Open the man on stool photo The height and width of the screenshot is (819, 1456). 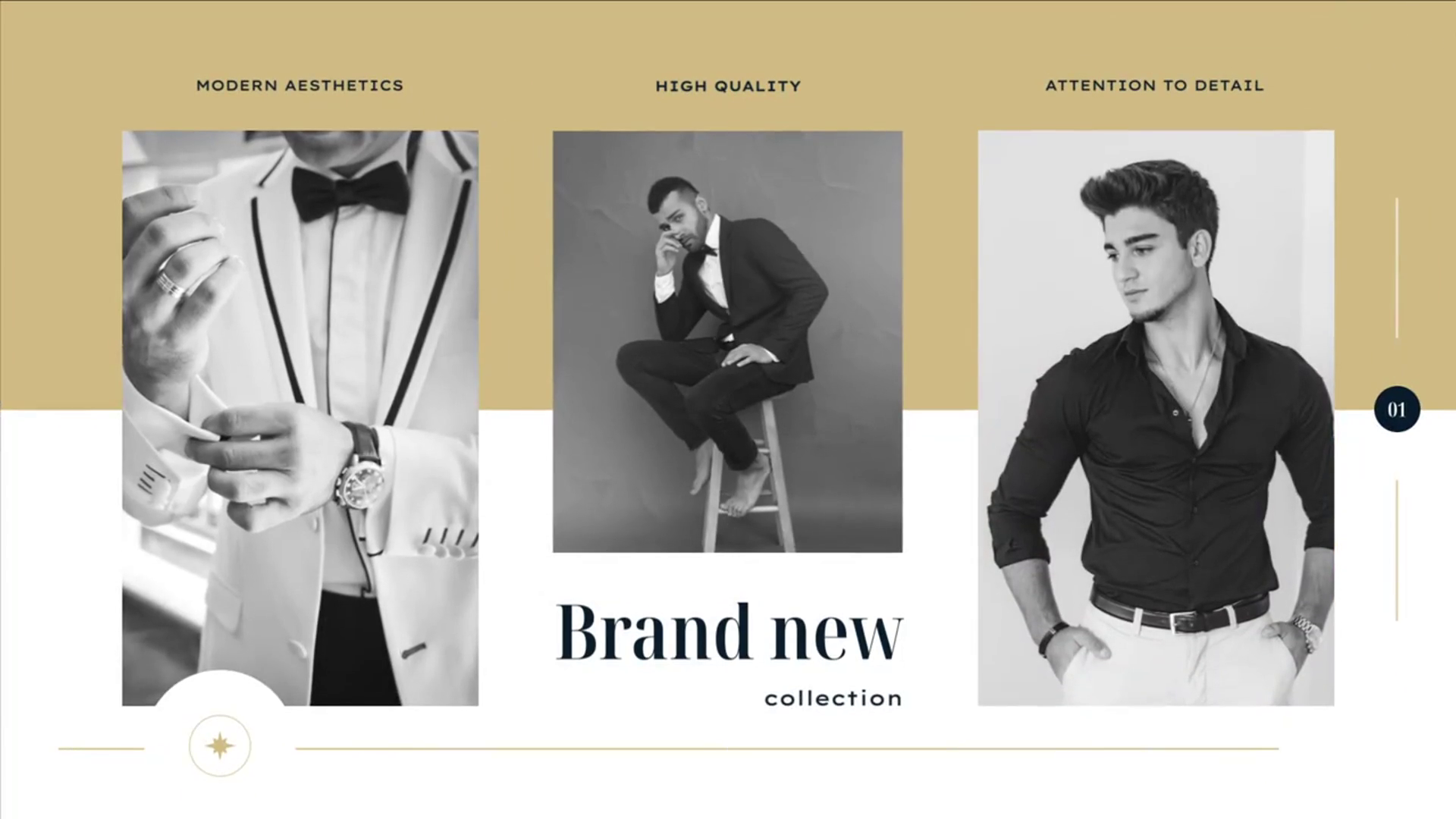pos(727,341)
